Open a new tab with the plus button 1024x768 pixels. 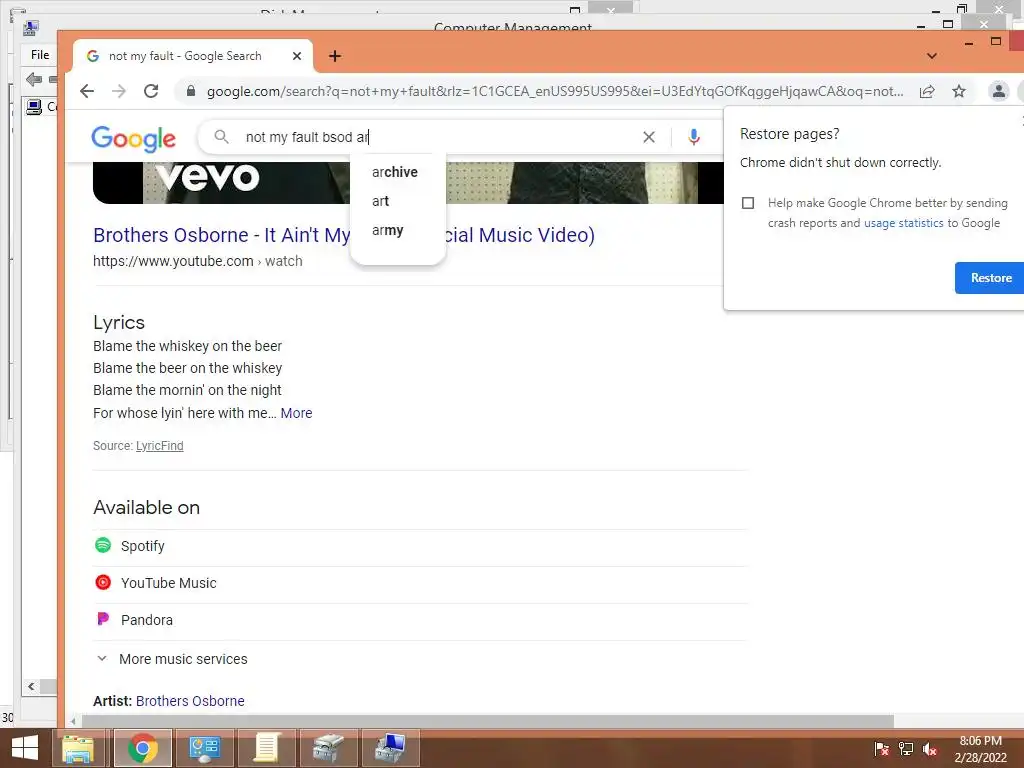point(335,56)
